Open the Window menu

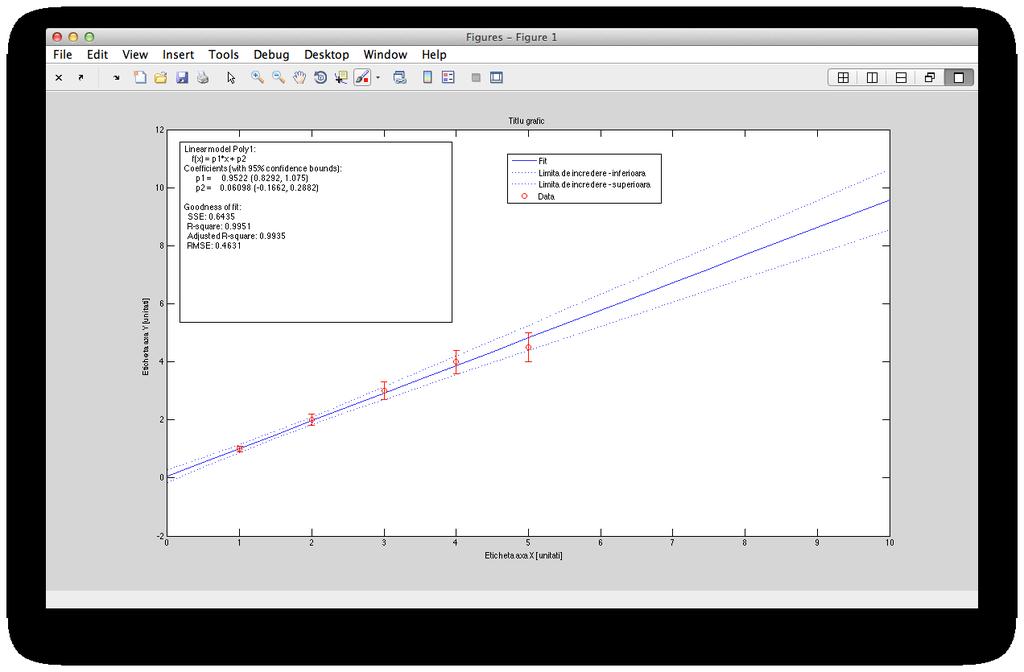point(385,55)
